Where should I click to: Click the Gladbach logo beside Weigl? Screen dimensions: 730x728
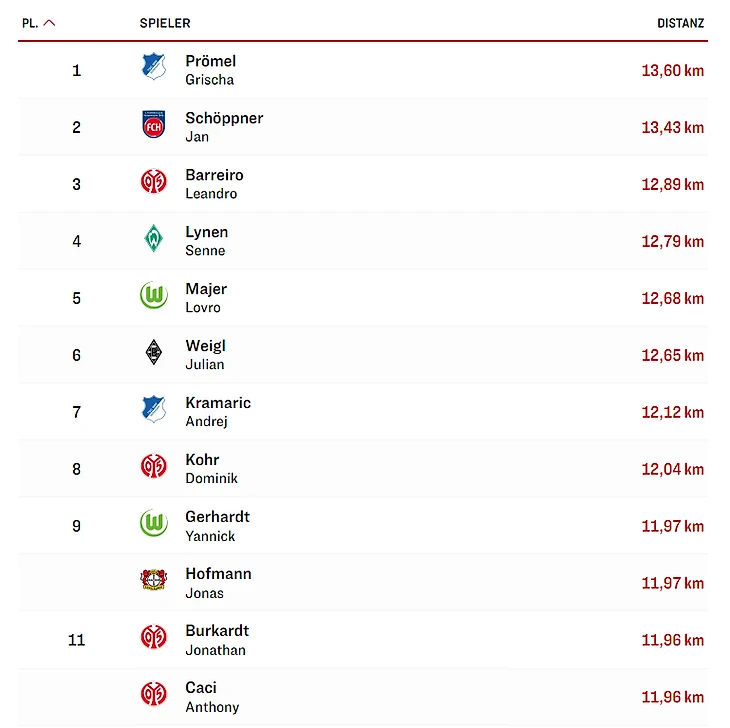click(153, 352)
